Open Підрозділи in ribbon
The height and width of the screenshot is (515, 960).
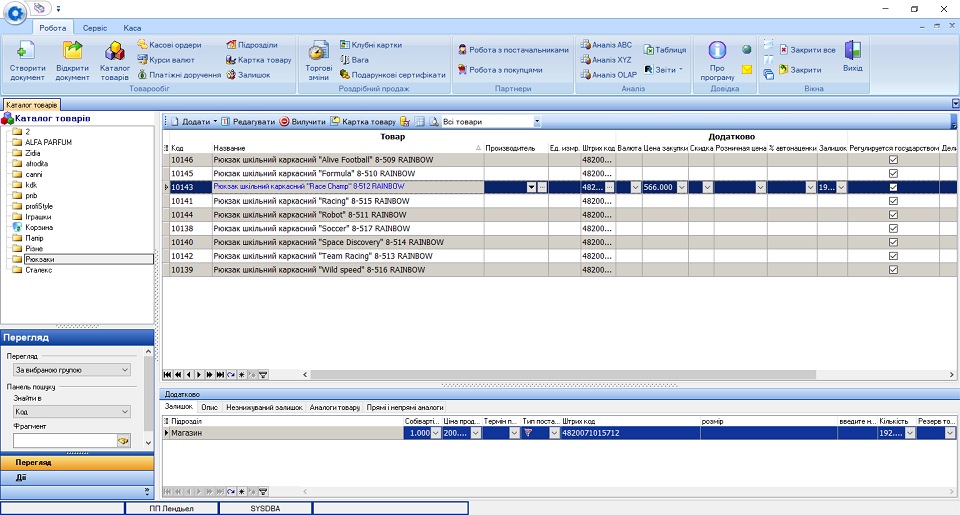point(252,45)
